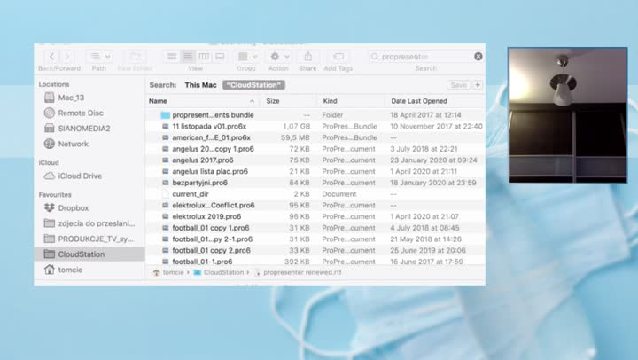Open the Share toolbar button
The width and height of the screenshot is (638, 360).
308,56
